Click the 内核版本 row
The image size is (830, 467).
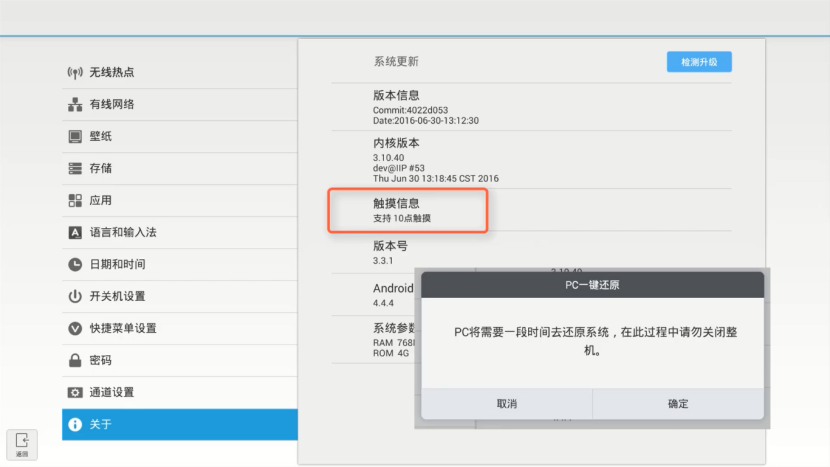coord(531,159)
